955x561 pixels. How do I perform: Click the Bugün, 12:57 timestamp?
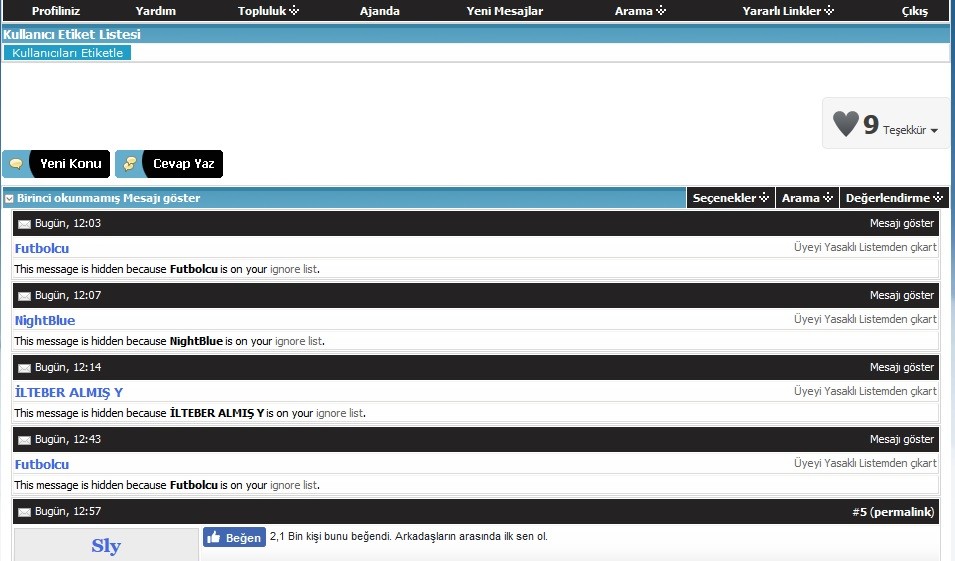point(68,512)
